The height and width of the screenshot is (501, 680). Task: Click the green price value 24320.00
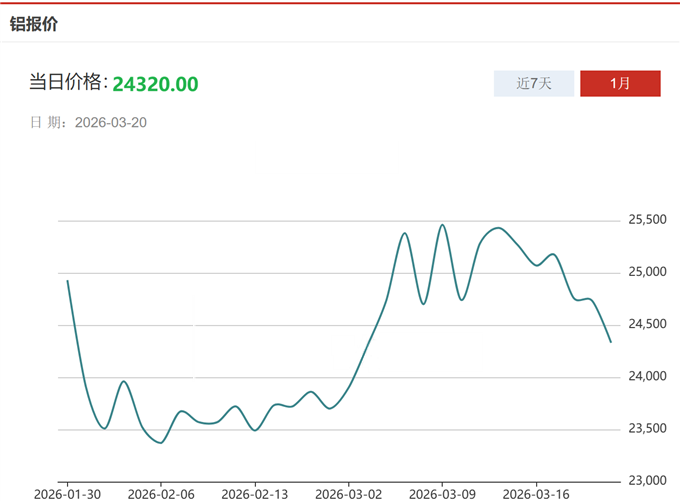point(155,84)
